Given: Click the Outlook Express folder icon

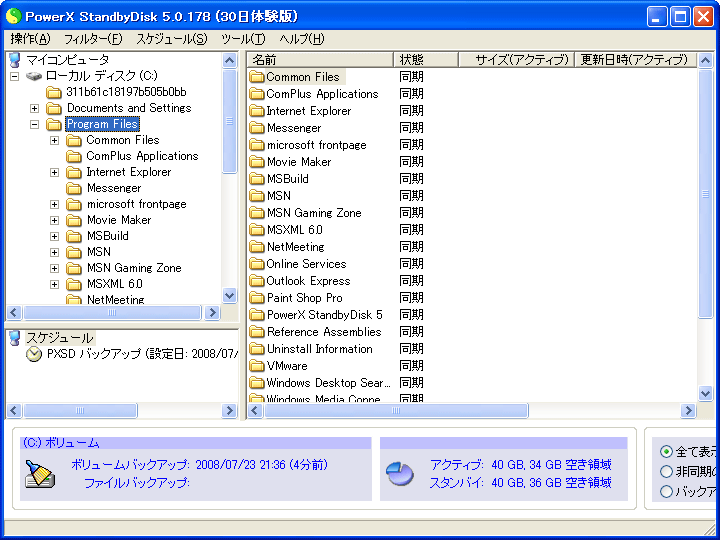Looking at the screenshot, I should [257, 281].
